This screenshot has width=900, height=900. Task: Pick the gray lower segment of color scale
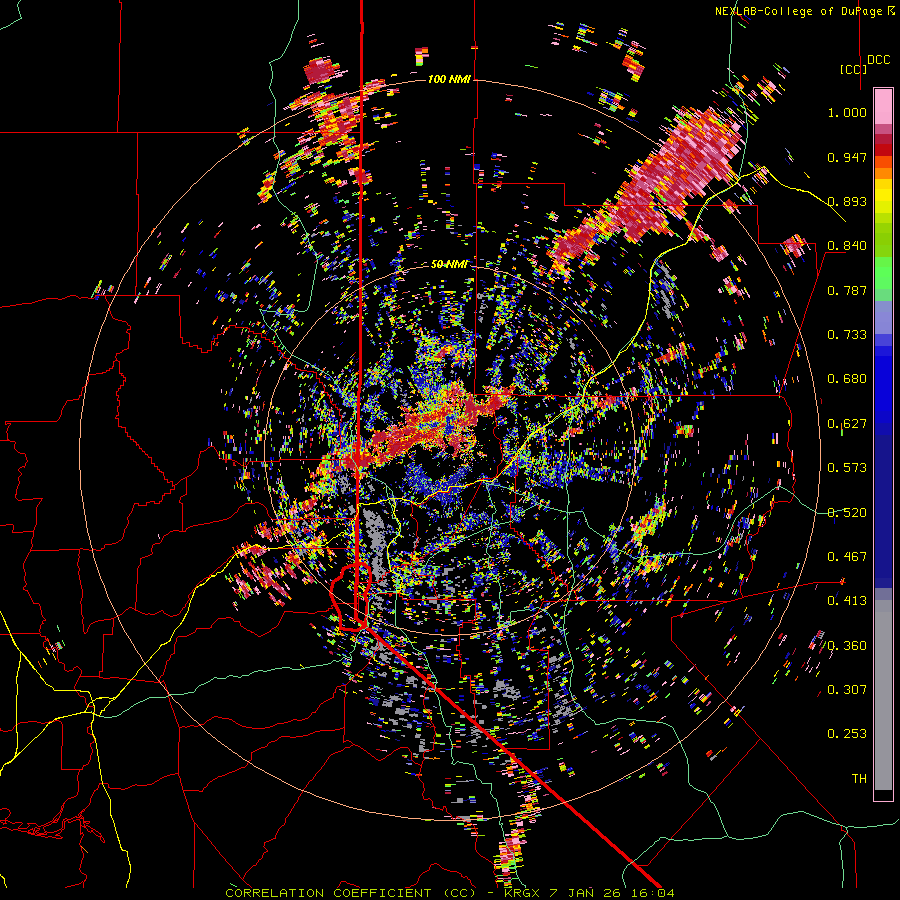pyautogui.click(x=883, y=695)
